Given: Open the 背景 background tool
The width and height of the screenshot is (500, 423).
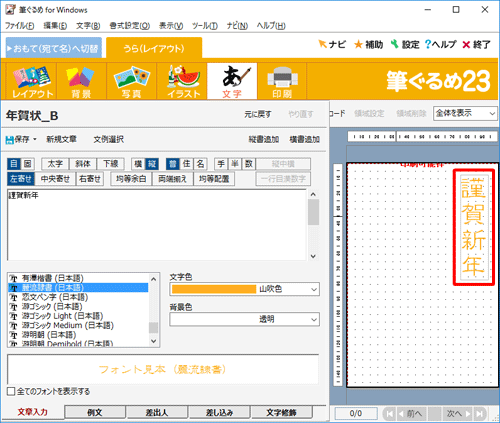Looking at the screenshot, I should coord(81,81).
